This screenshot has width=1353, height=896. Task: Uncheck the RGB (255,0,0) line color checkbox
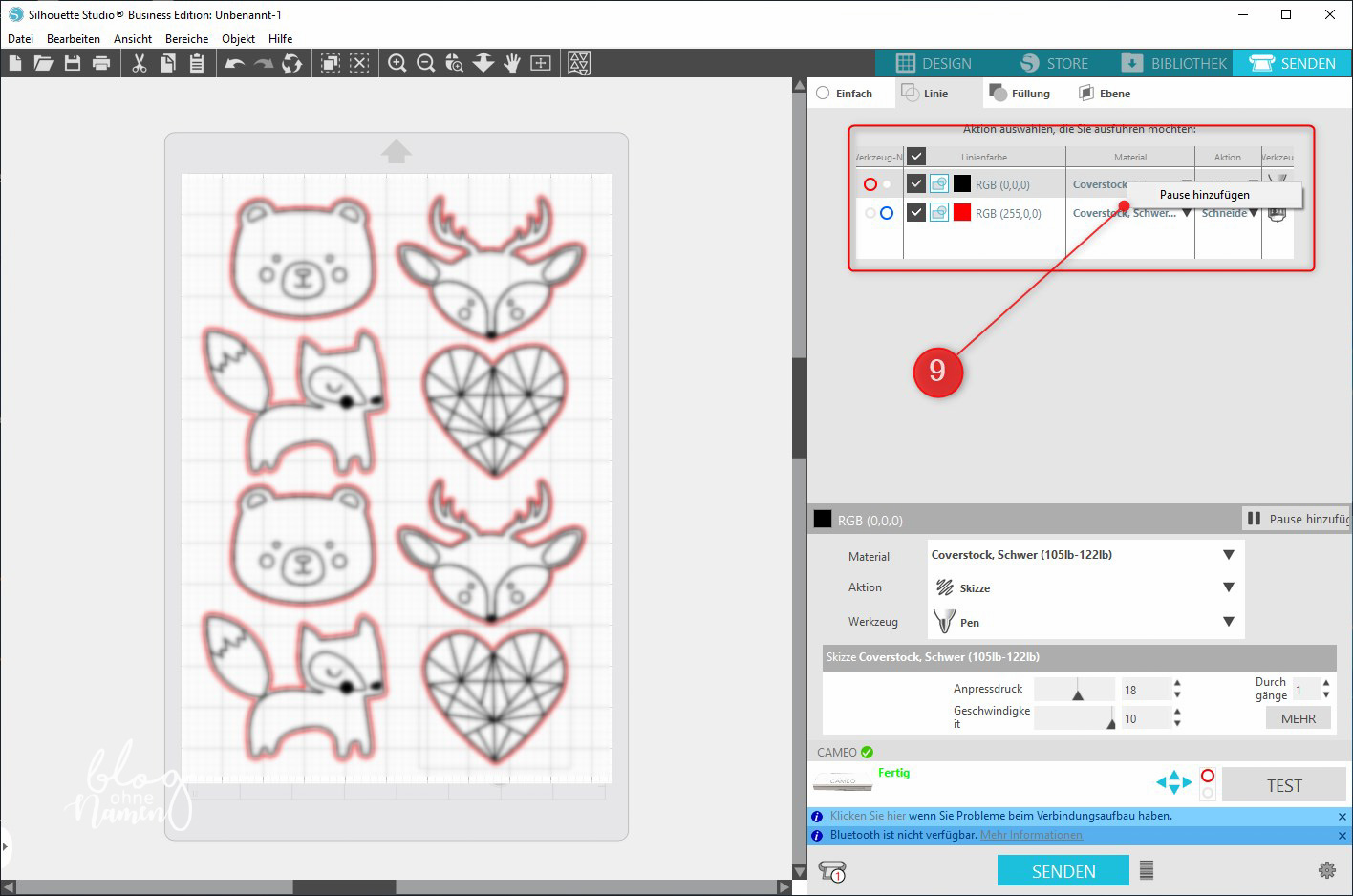[916, 212]
